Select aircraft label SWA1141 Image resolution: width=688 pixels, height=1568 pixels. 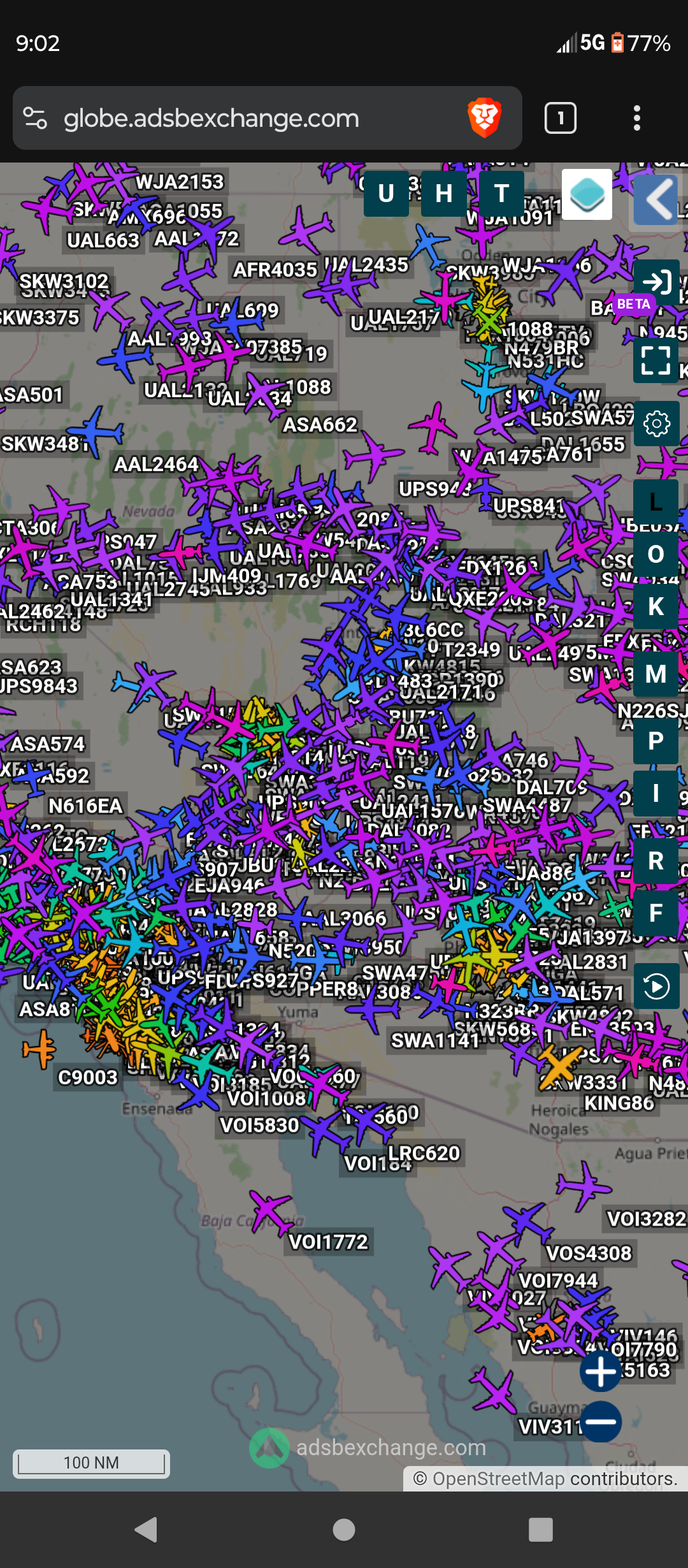click(435, 1041)
